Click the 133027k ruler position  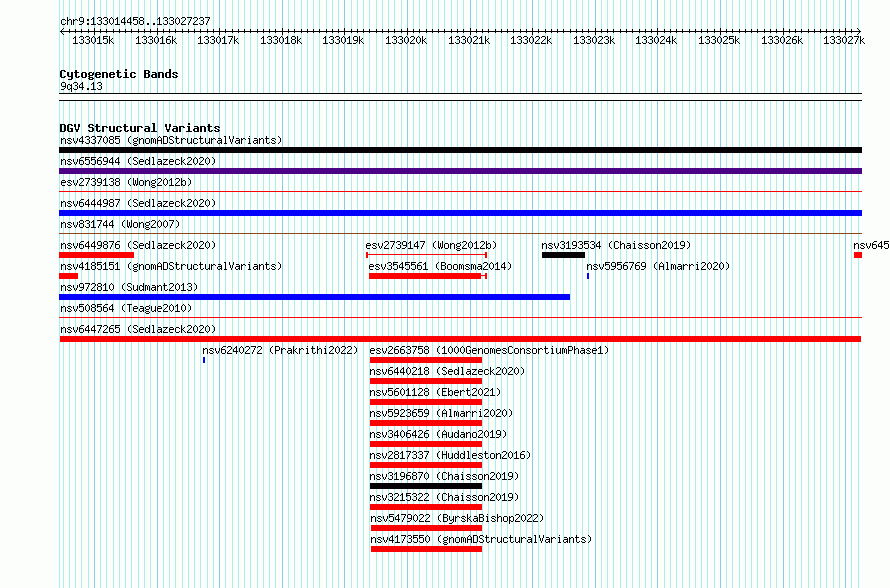coord(844,40)
